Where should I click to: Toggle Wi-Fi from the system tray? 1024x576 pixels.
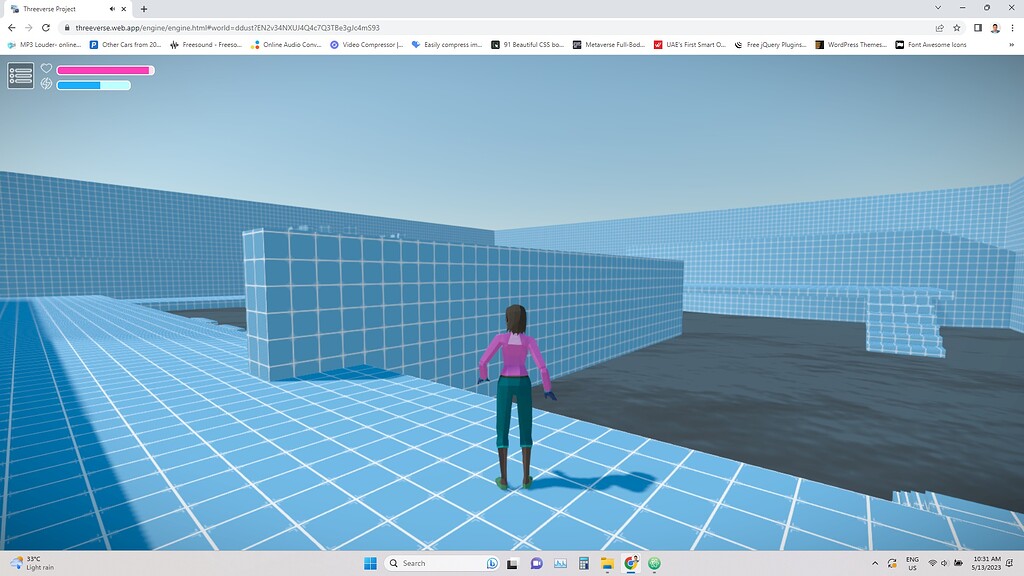click(x=934, y=563)
